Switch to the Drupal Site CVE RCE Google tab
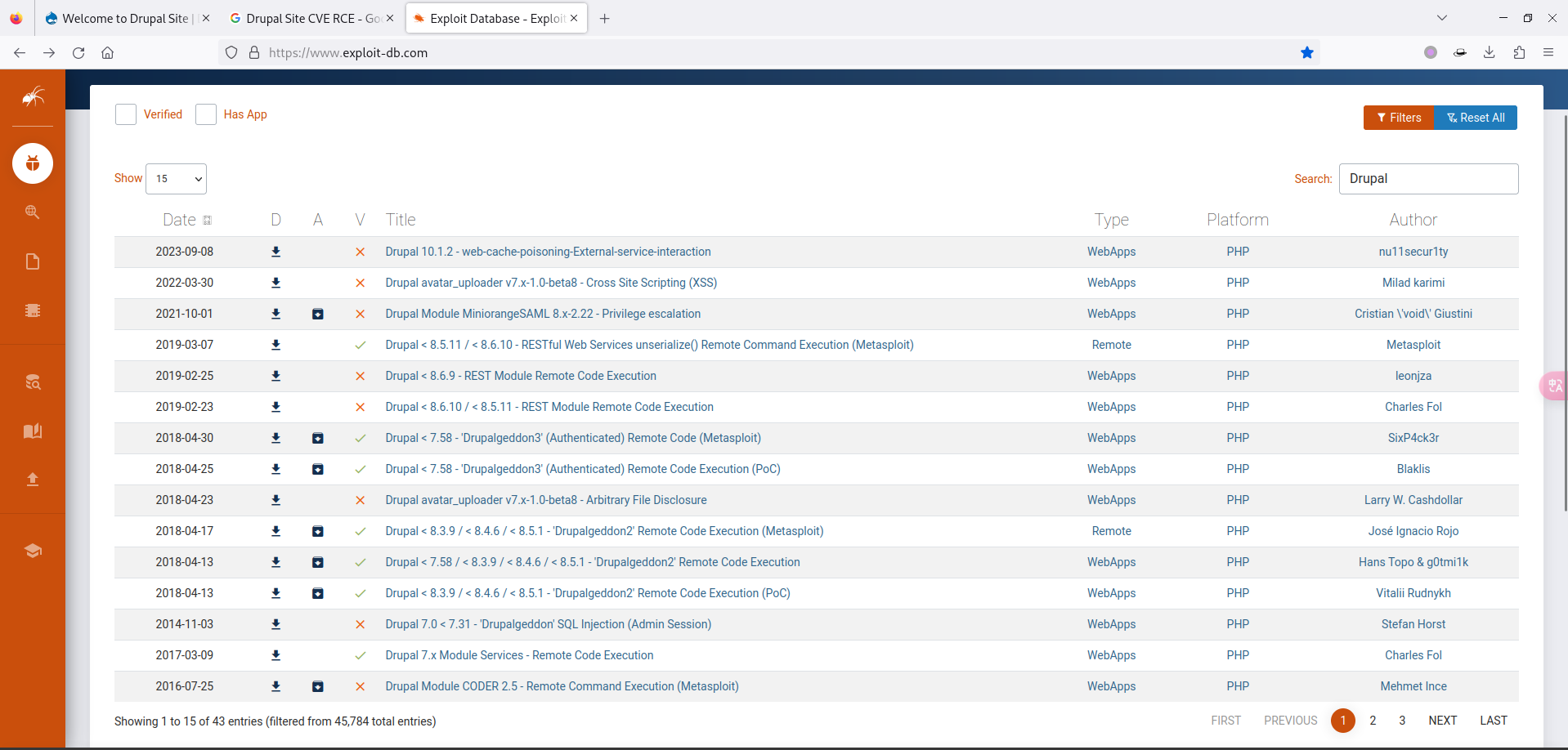1568x750 pixels. (312, 18)
